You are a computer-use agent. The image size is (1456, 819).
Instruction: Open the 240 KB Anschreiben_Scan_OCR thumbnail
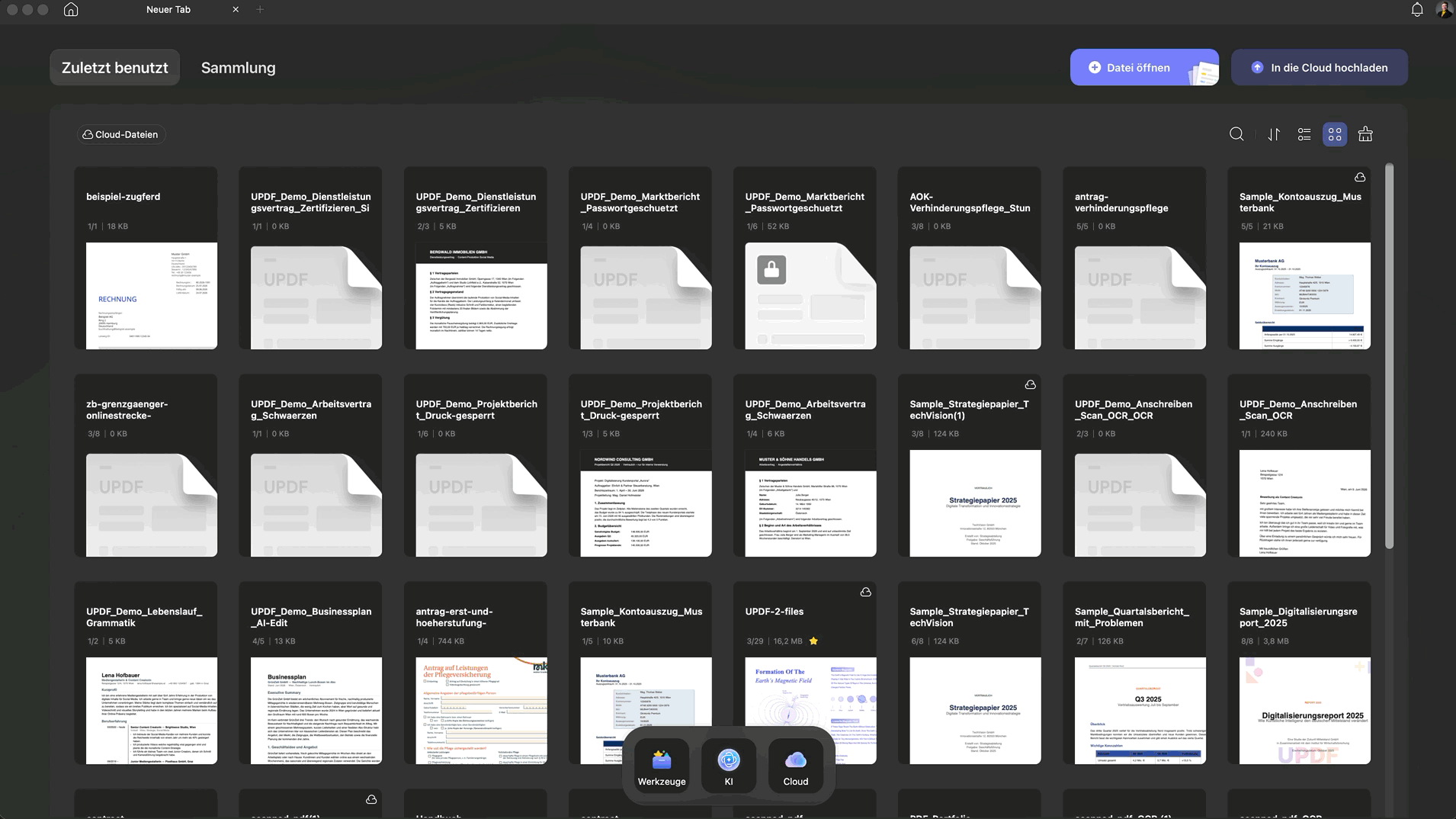point(1305,503)
